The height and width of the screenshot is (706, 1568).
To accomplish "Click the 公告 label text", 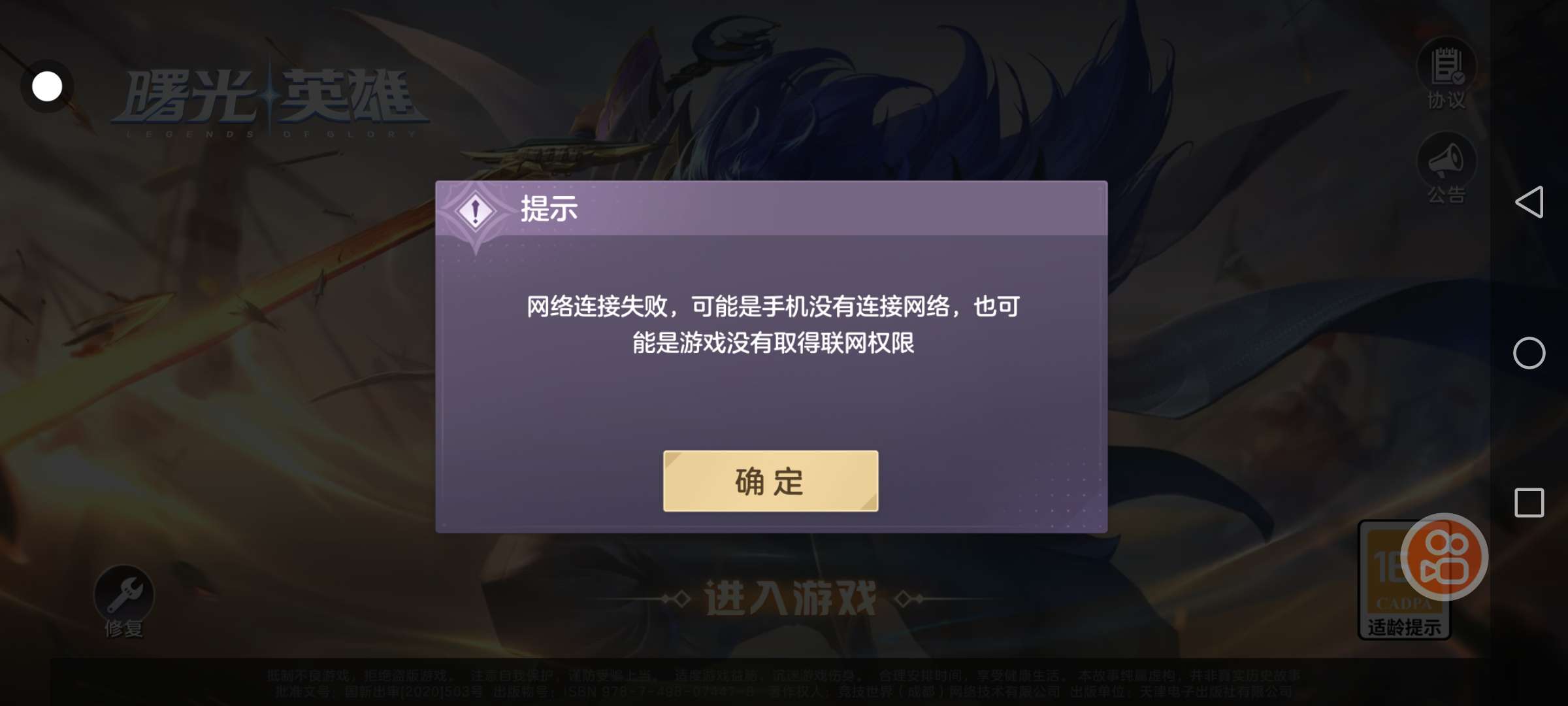I will 1446,195.
